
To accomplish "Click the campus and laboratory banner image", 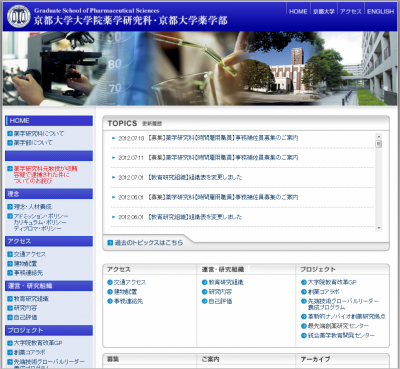I will [x=200, y=68].
